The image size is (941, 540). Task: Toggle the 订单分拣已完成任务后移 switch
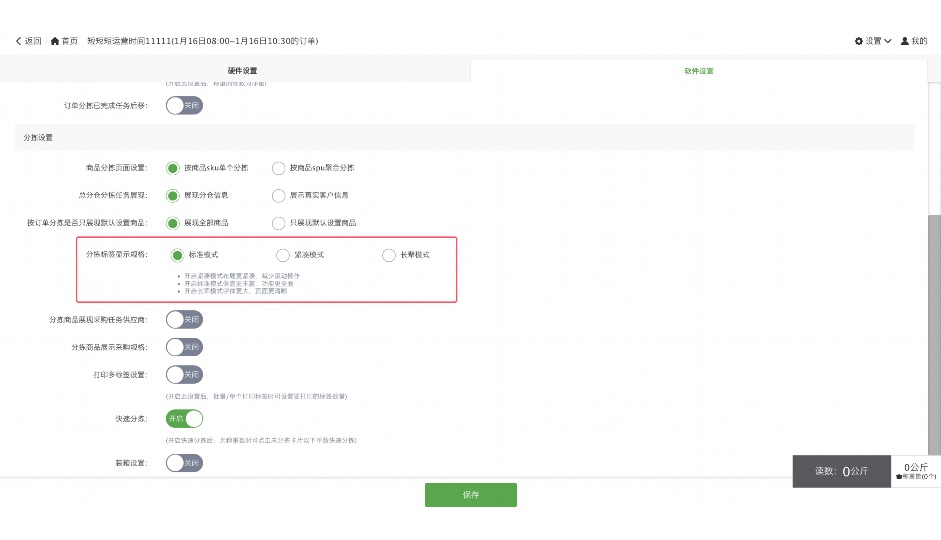184,105
